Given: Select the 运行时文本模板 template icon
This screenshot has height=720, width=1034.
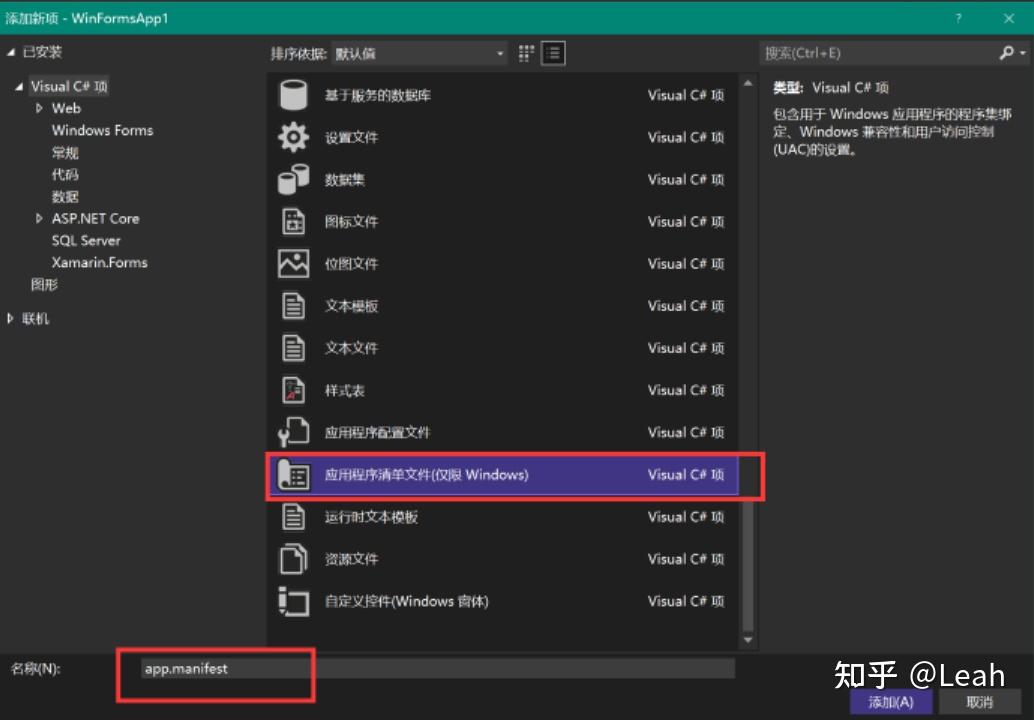Looking at the screenshot, I should (294, 517).
